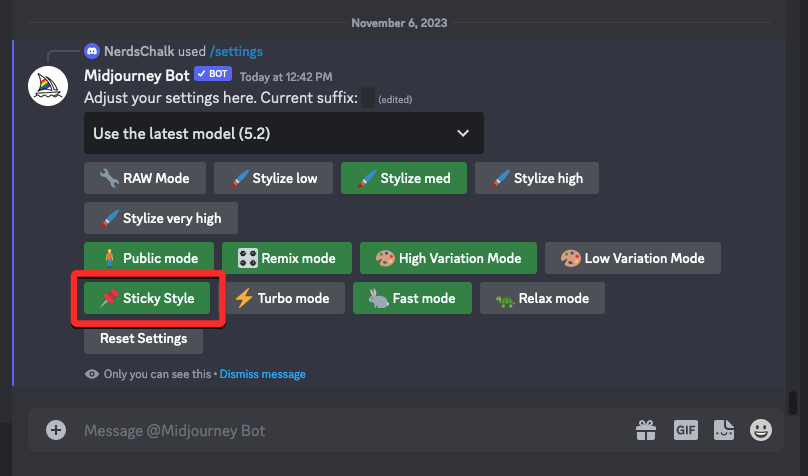Switch to Relax mode
Screen dimensions: 808x476
542,298
